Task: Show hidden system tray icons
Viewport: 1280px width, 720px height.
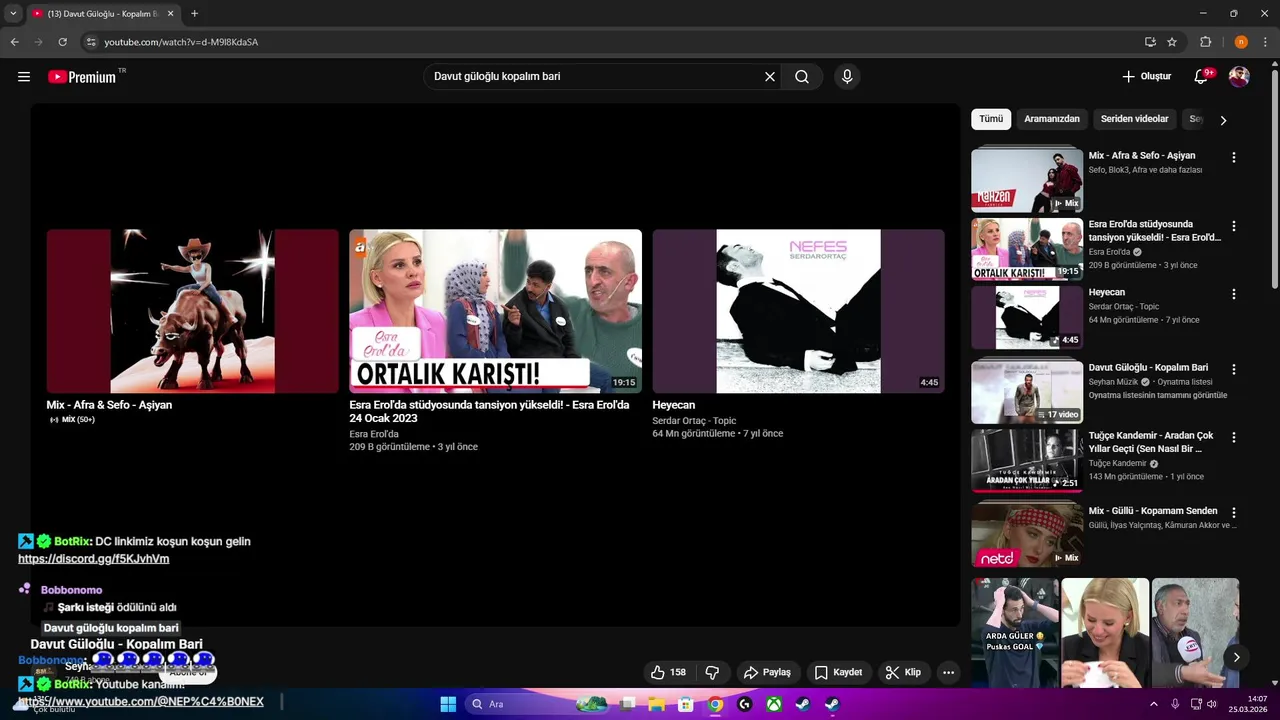Action: (x=1153, y=704)
